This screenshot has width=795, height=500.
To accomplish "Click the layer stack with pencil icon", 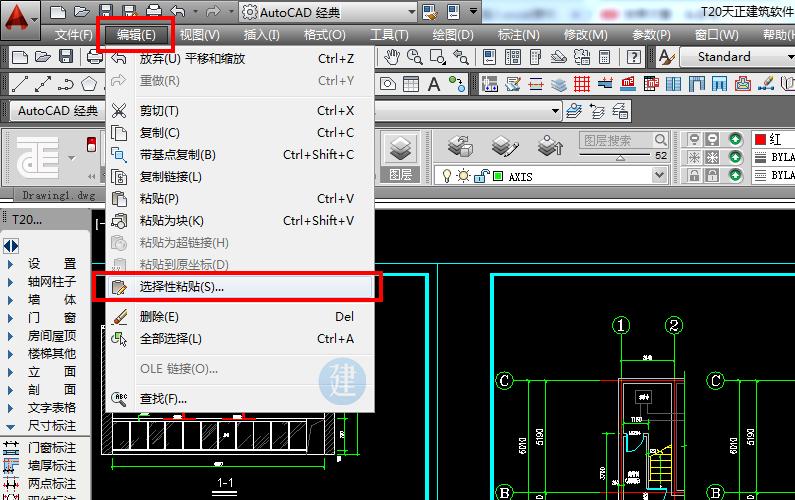I will 505,147.
